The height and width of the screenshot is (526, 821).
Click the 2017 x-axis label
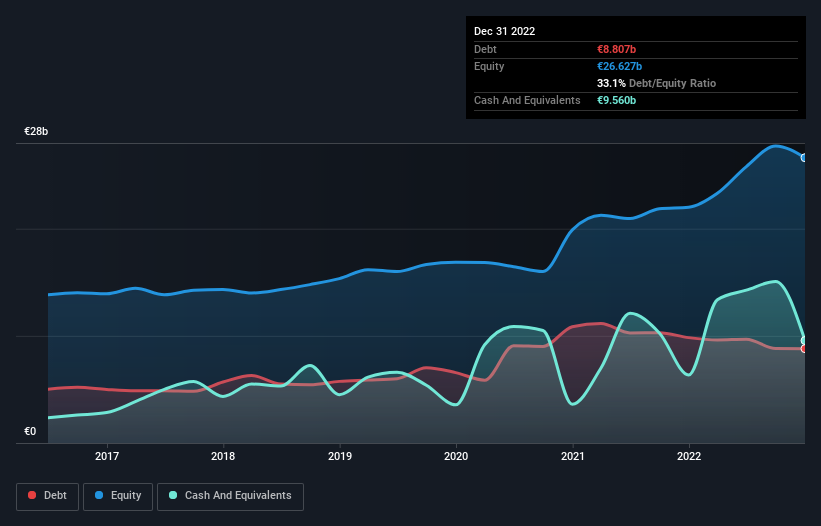107,456
